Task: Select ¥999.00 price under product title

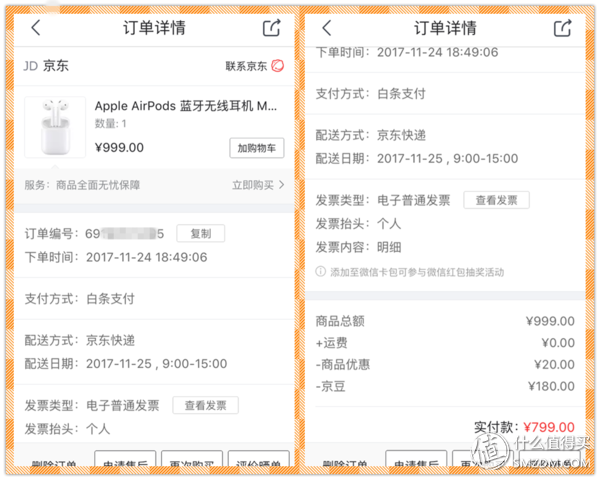Action: (x=119, y=147)
